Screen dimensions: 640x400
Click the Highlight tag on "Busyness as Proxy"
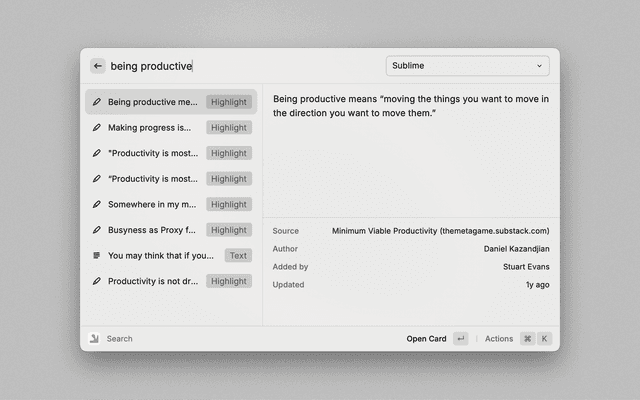point(229,230)
